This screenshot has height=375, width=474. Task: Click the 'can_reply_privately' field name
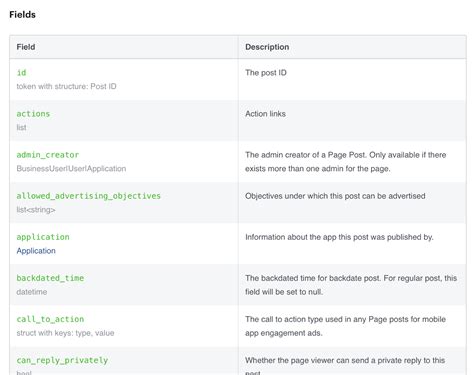pyautogui.click(x=62, y=360)
